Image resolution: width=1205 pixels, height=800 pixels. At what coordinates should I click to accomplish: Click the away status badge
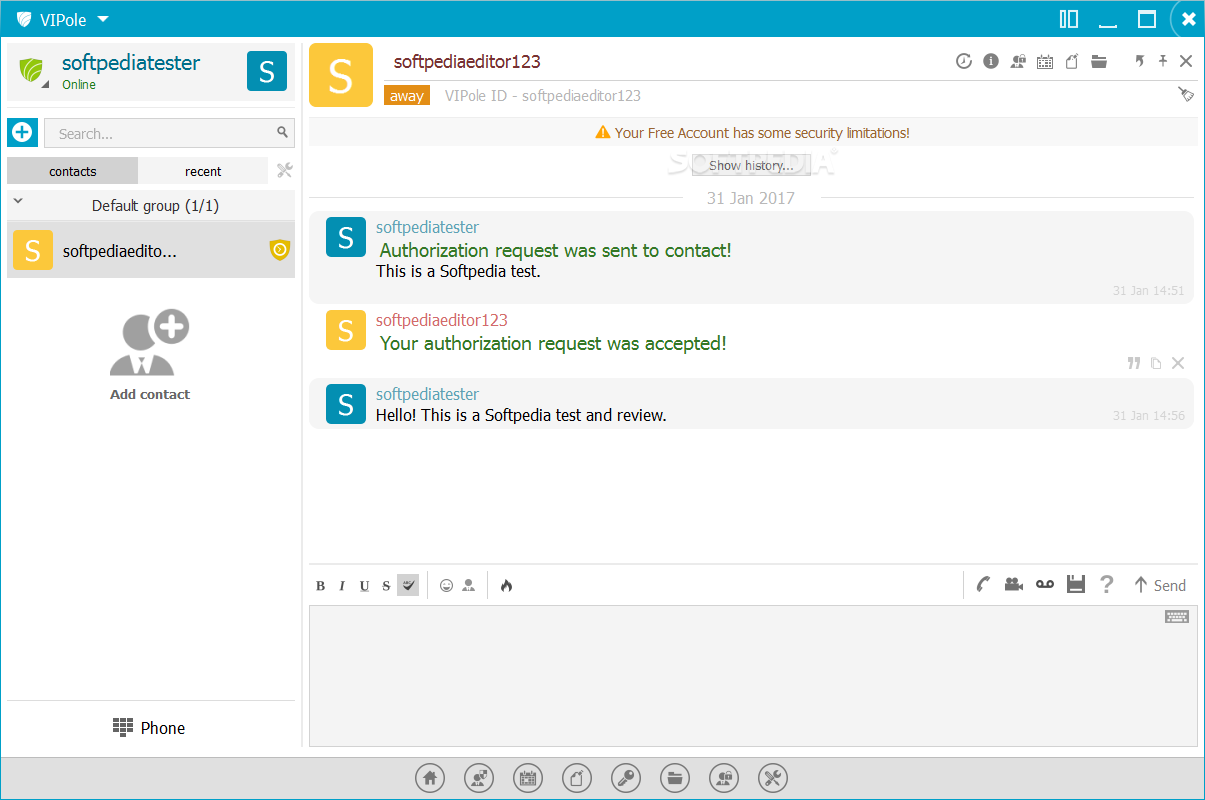[x=407, y=96]
